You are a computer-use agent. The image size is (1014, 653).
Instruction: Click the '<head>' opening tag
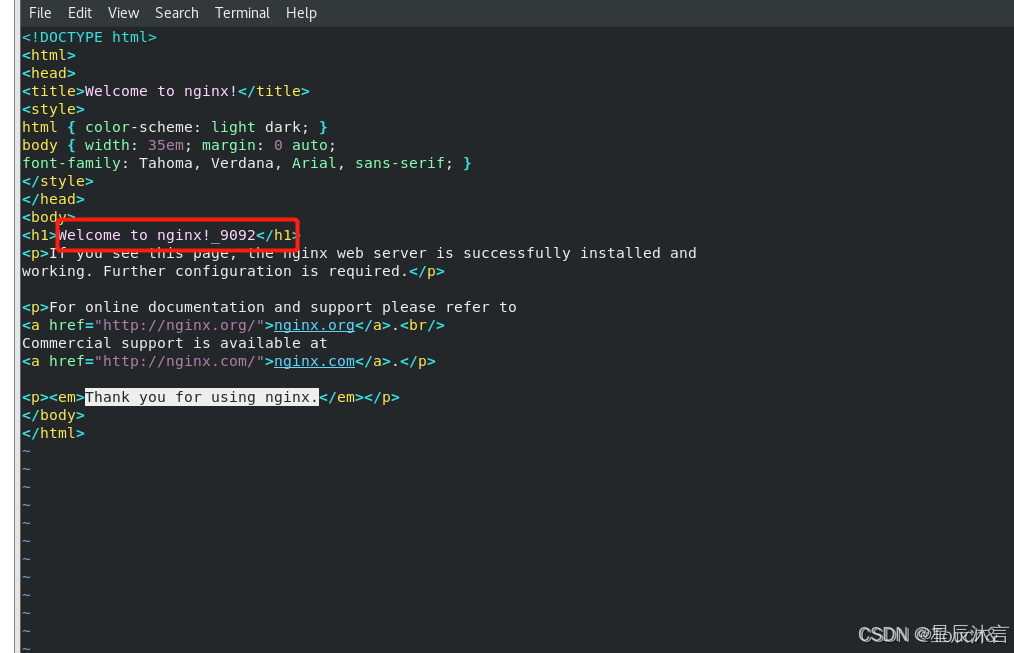coord(49,73)
